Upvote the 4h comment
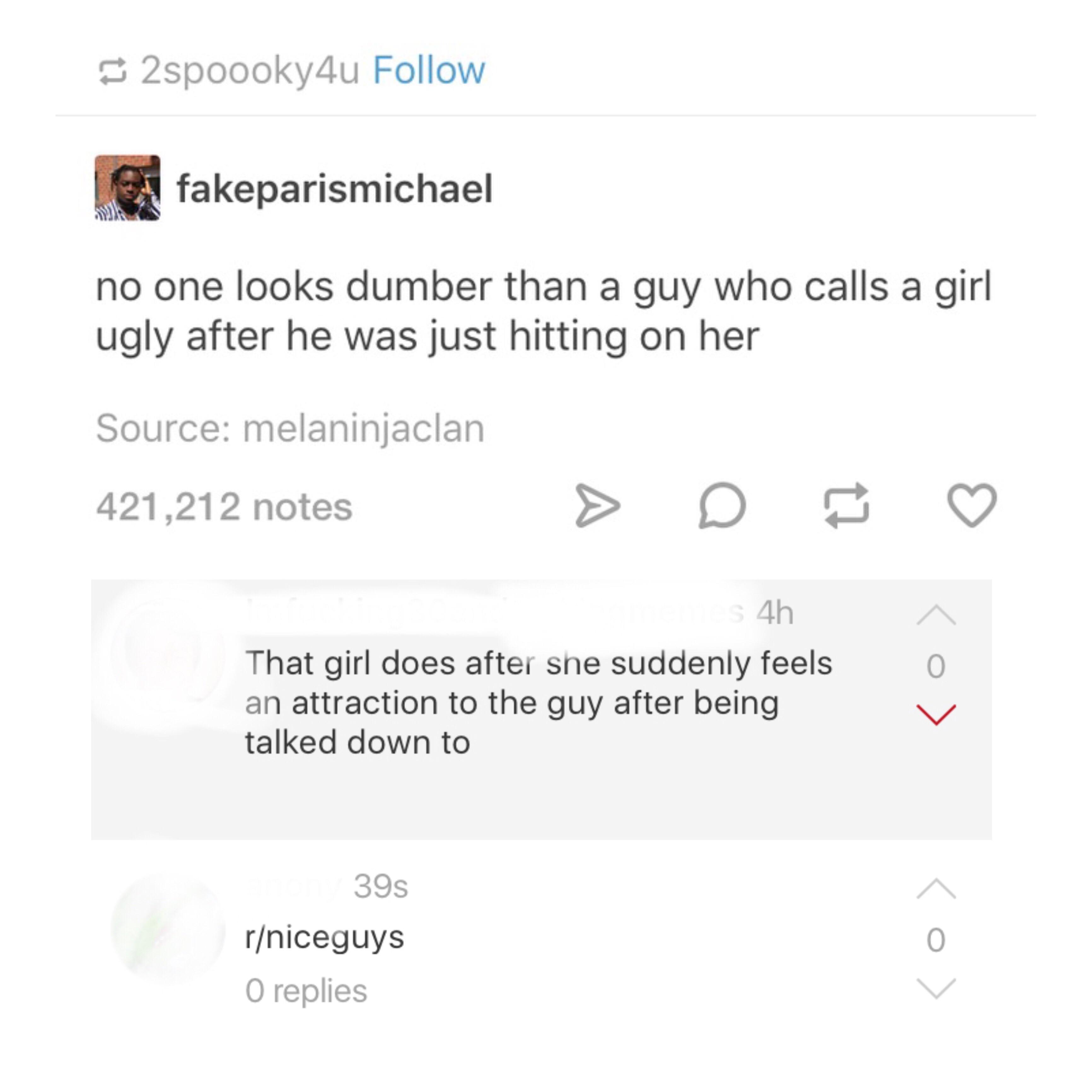1092x1092 pixels. coord(936,615)
